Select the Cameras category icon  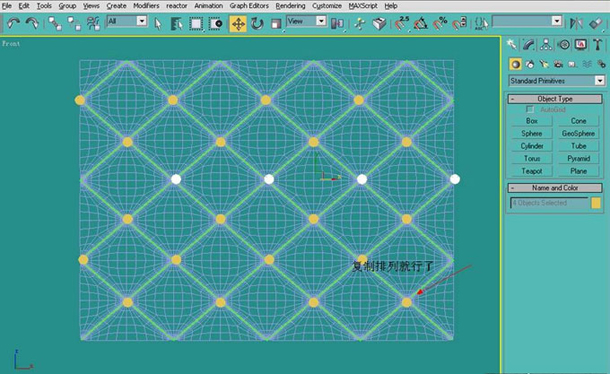(559, 64)
